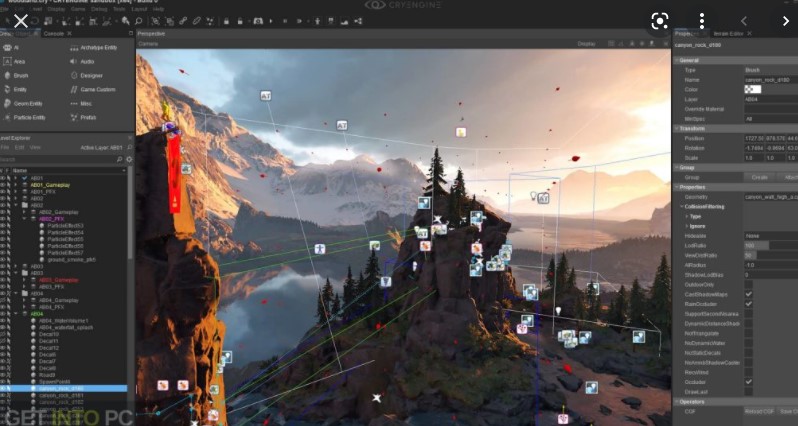Open the three-dot more options menu
Image resolution: width=798 pixels, height=426 pixels.
[702, 21]
